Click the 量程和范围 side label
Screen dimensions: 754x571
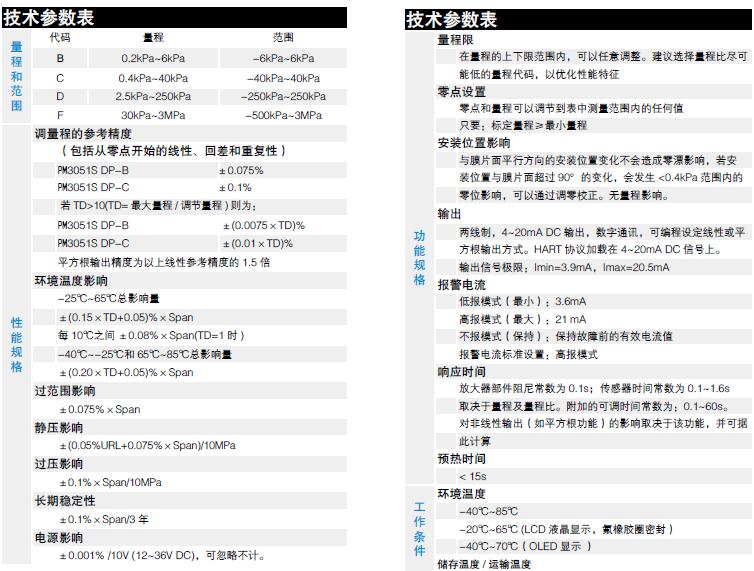[x=16, y=76]
